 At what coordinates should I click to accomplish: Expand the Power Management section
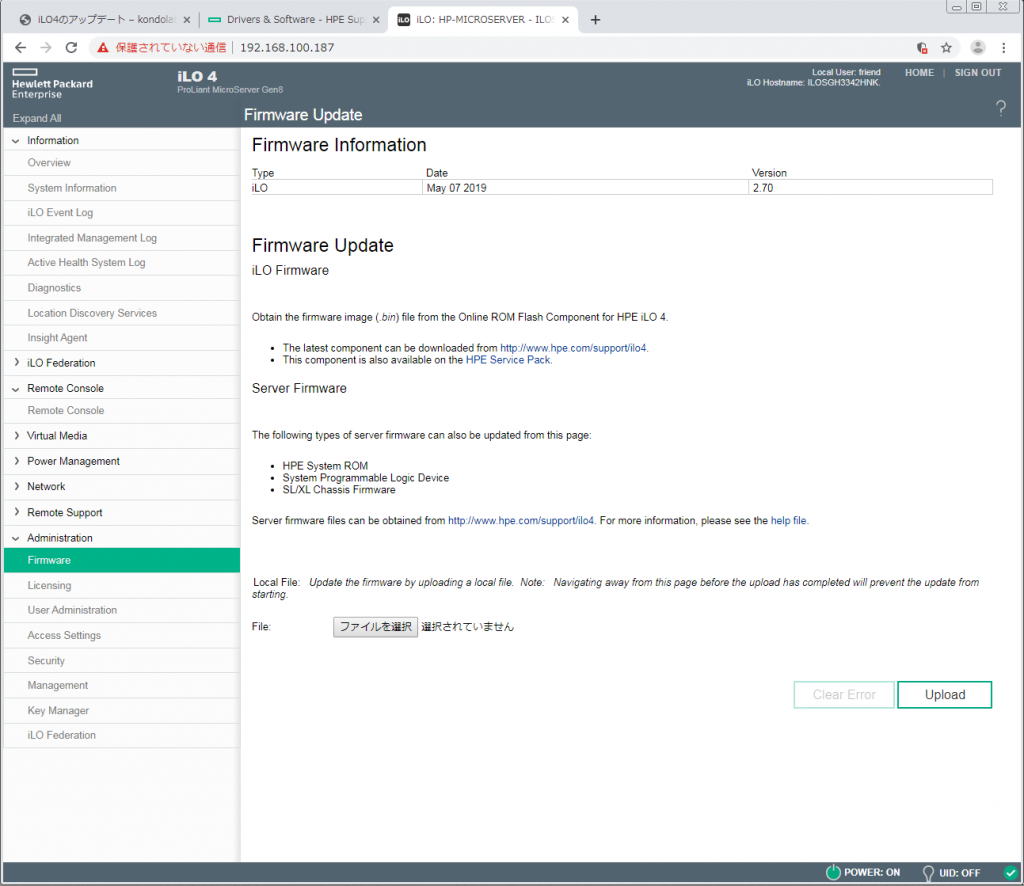(x=73, y=461)
